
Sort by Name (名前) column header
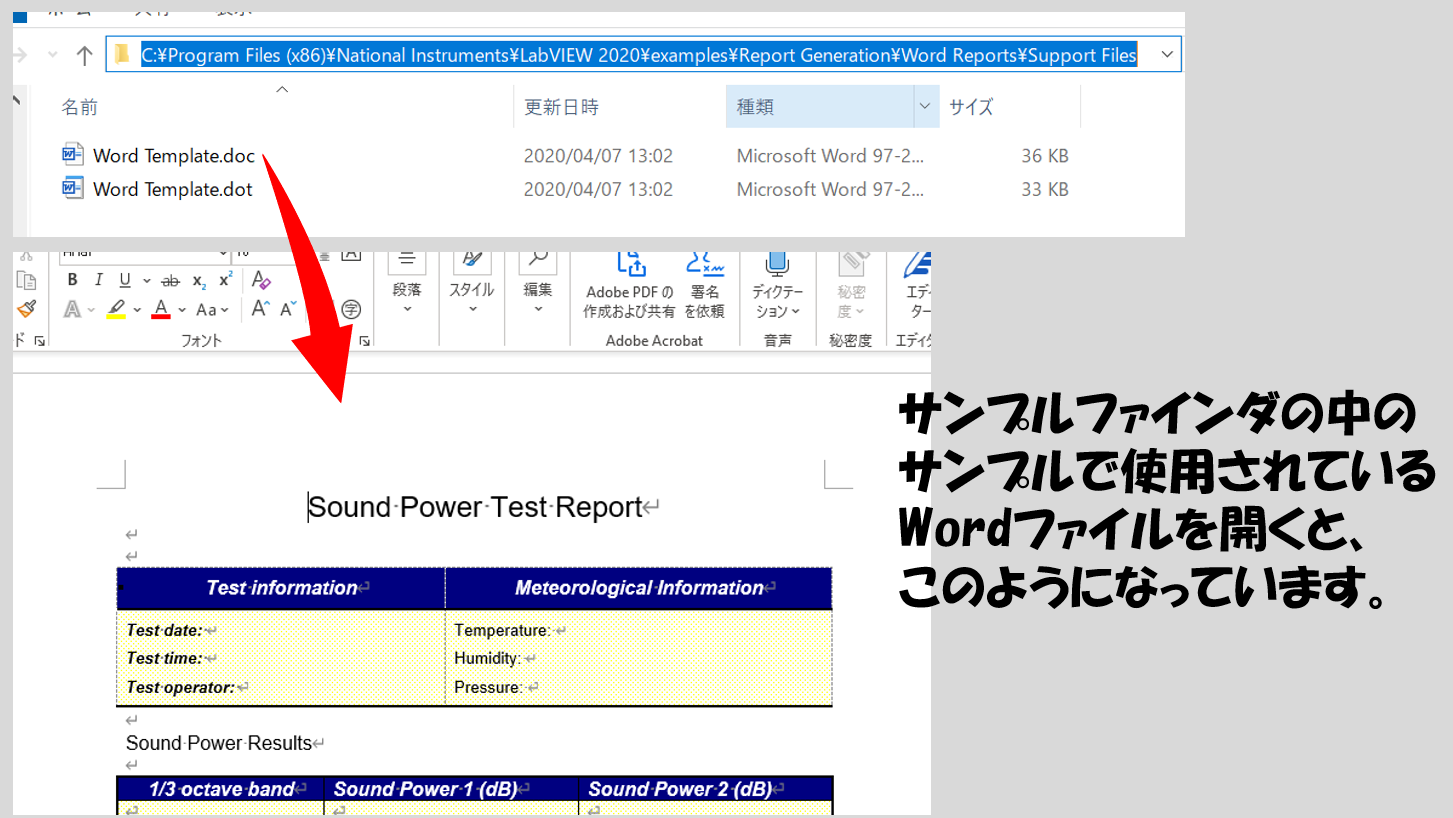[80, 107]
